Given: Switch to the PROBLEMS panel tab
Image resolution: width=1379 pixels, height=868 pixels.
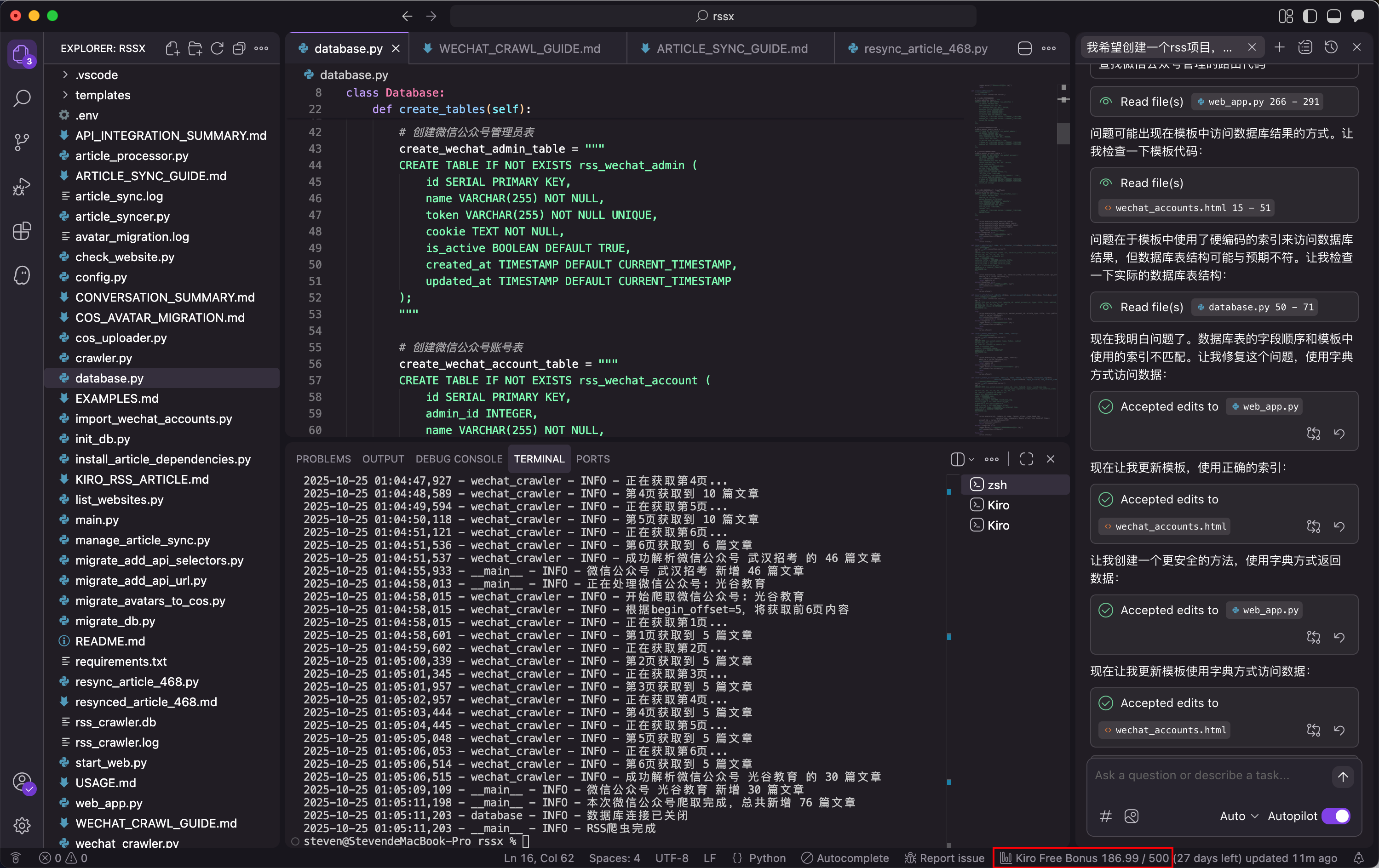Looking at the screenshot, I should 323,459.
